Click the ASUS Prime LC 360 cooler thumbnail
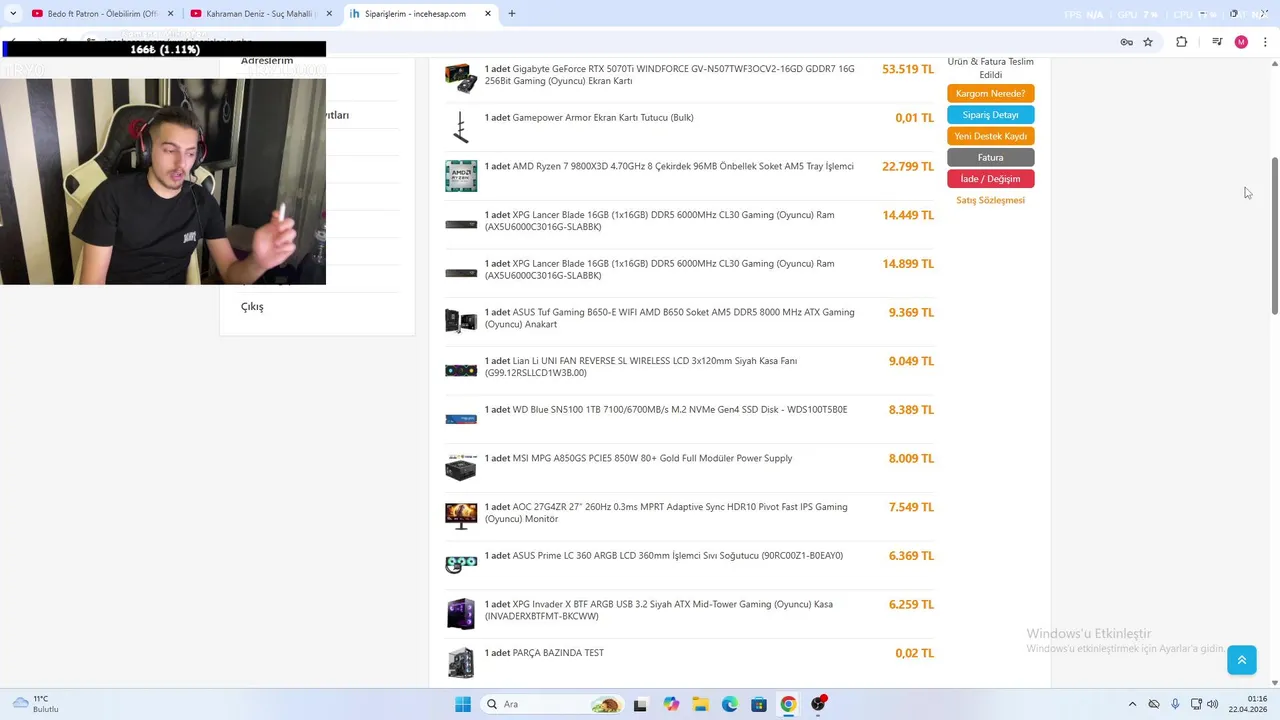The image size is (1280, 720). 461,565
